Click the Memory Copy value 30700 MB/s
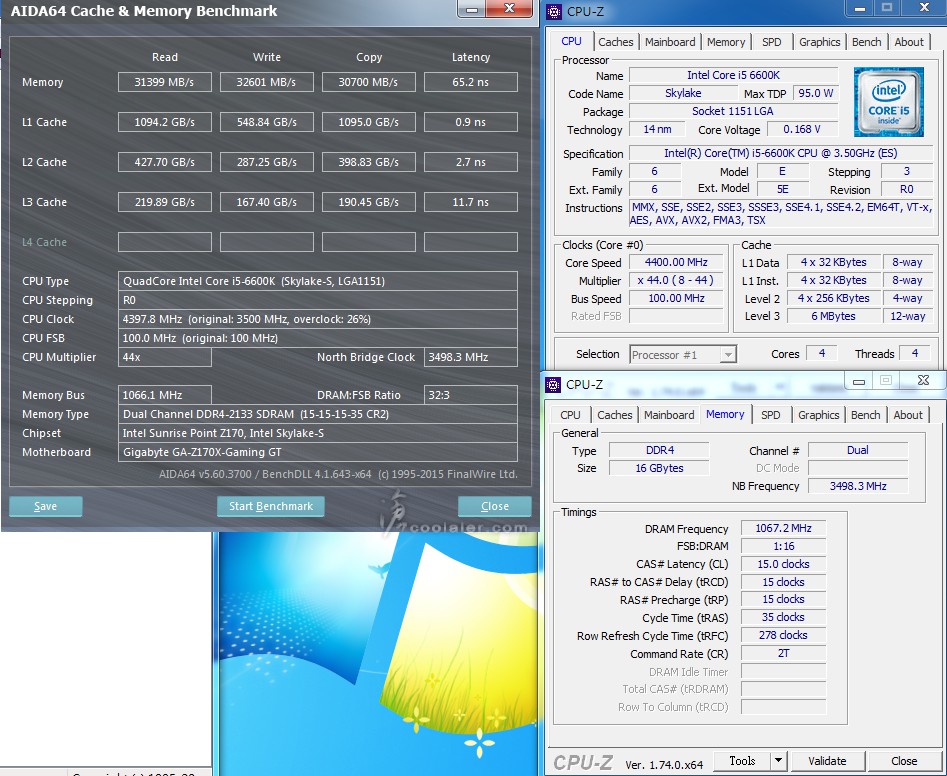The width and height of the screenshot is (947, 776). [x=368, y=82]
